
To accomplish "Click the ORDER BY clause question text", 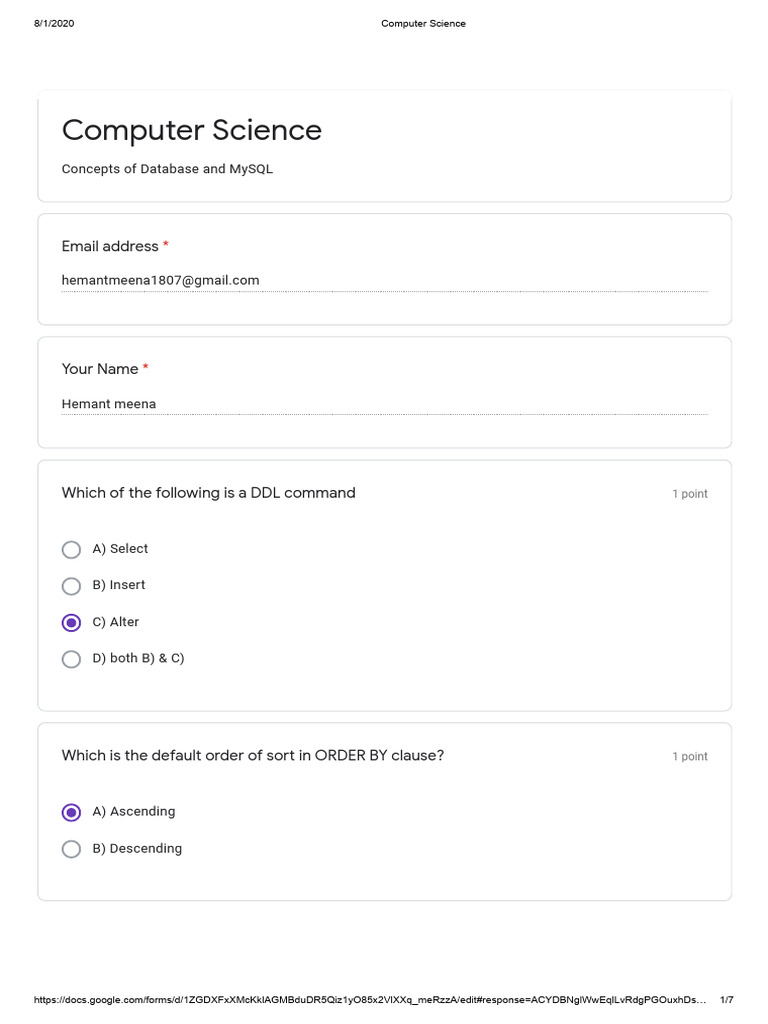I will [252, 756].
